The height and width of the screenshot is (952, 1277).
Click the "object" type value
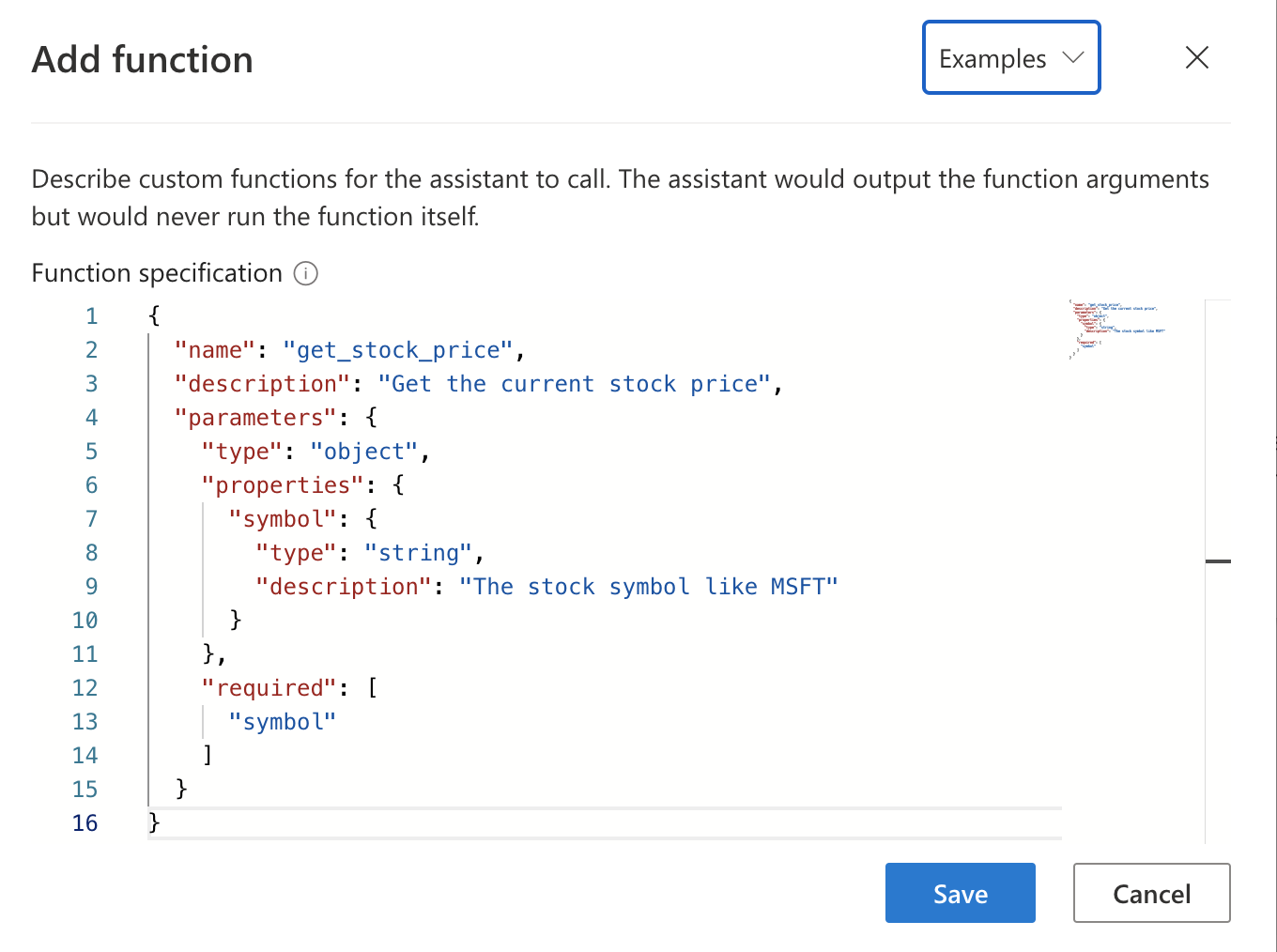(x=363, y=452)
